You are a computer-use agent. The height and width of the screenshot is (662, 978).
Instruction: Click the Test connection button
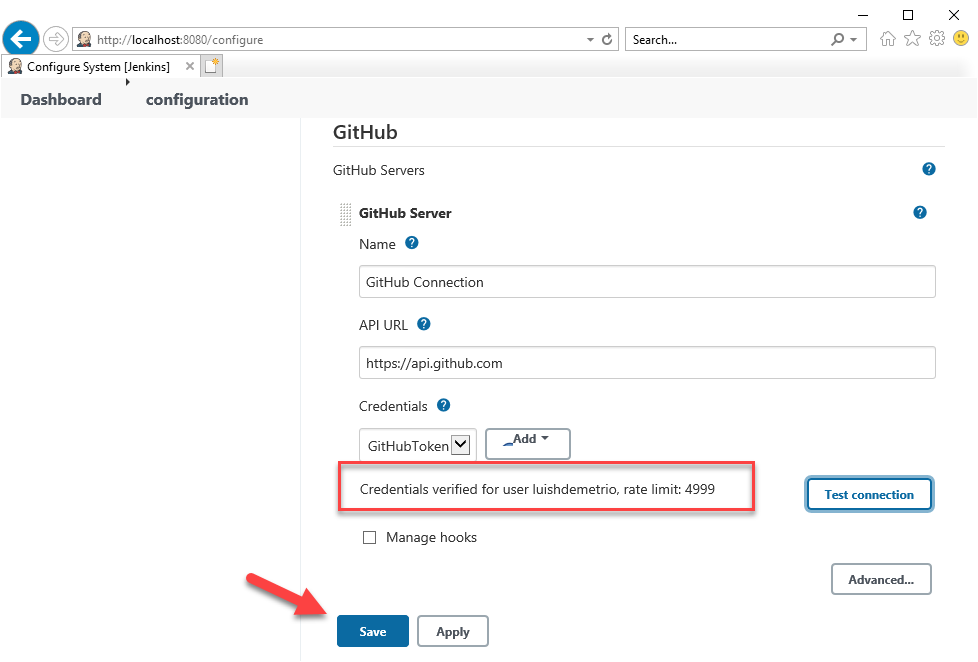click(x=869, y=494)
